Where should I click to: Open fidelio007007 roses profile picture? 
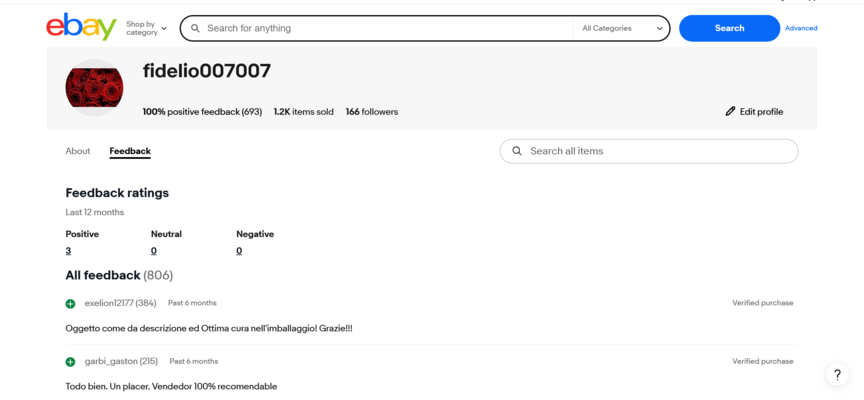94,87
